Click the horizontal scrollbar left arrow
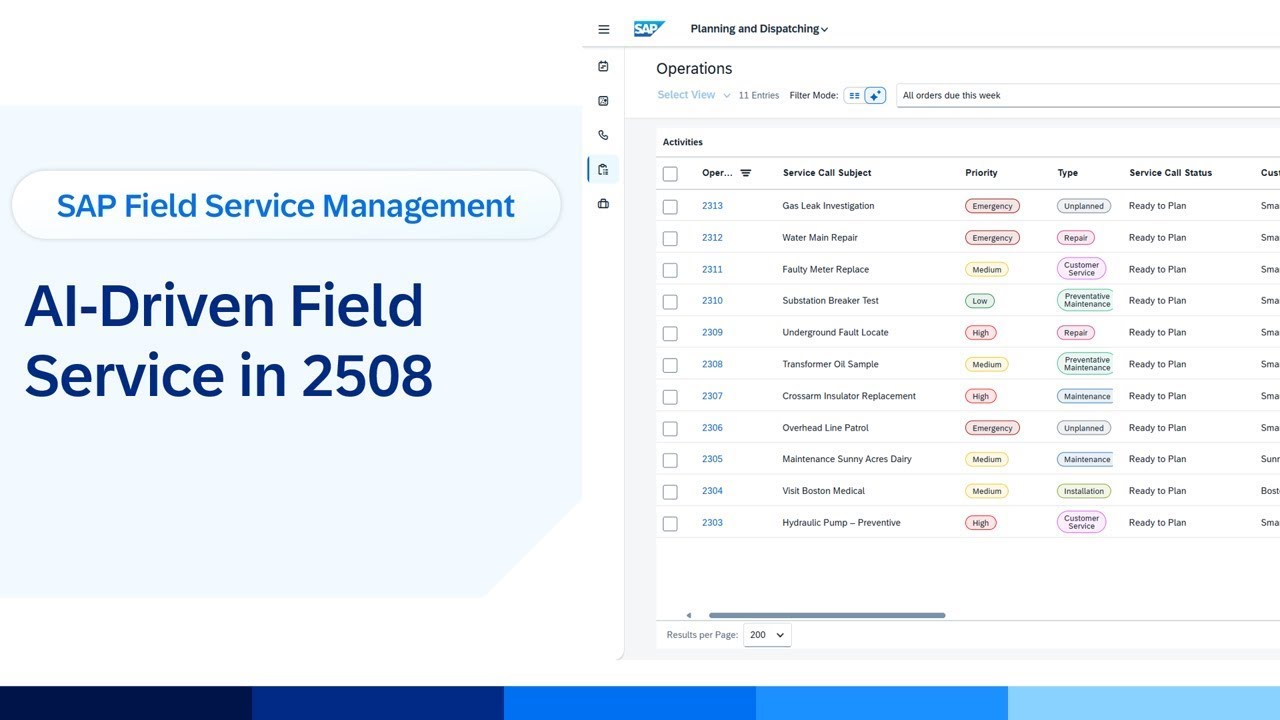Image resolution: width=1280 pixels, height=720 pixels. (688, 615)
